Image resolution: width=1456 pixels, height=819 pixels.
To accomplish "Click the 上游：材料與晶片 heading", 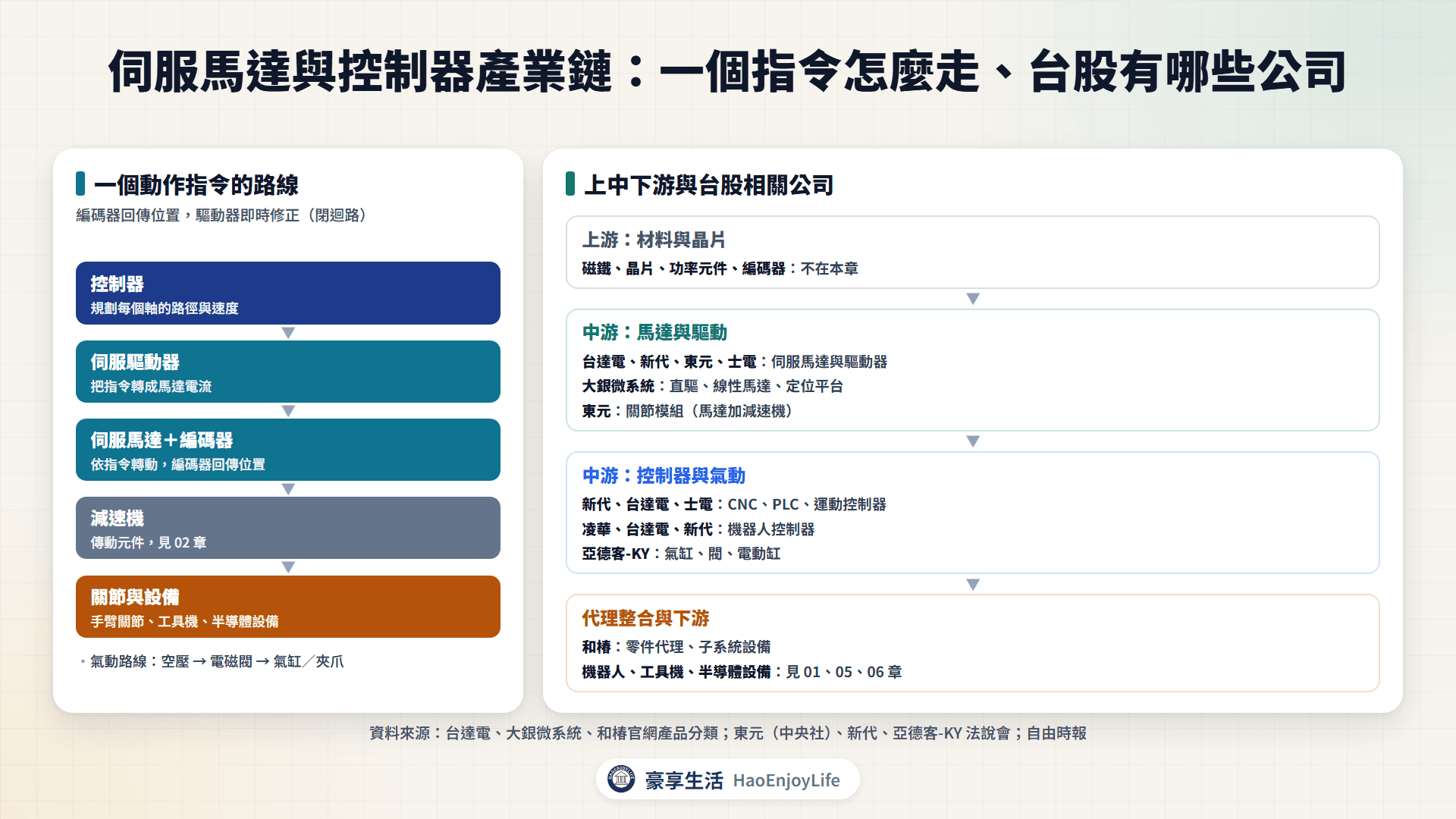I will (654, 240).
